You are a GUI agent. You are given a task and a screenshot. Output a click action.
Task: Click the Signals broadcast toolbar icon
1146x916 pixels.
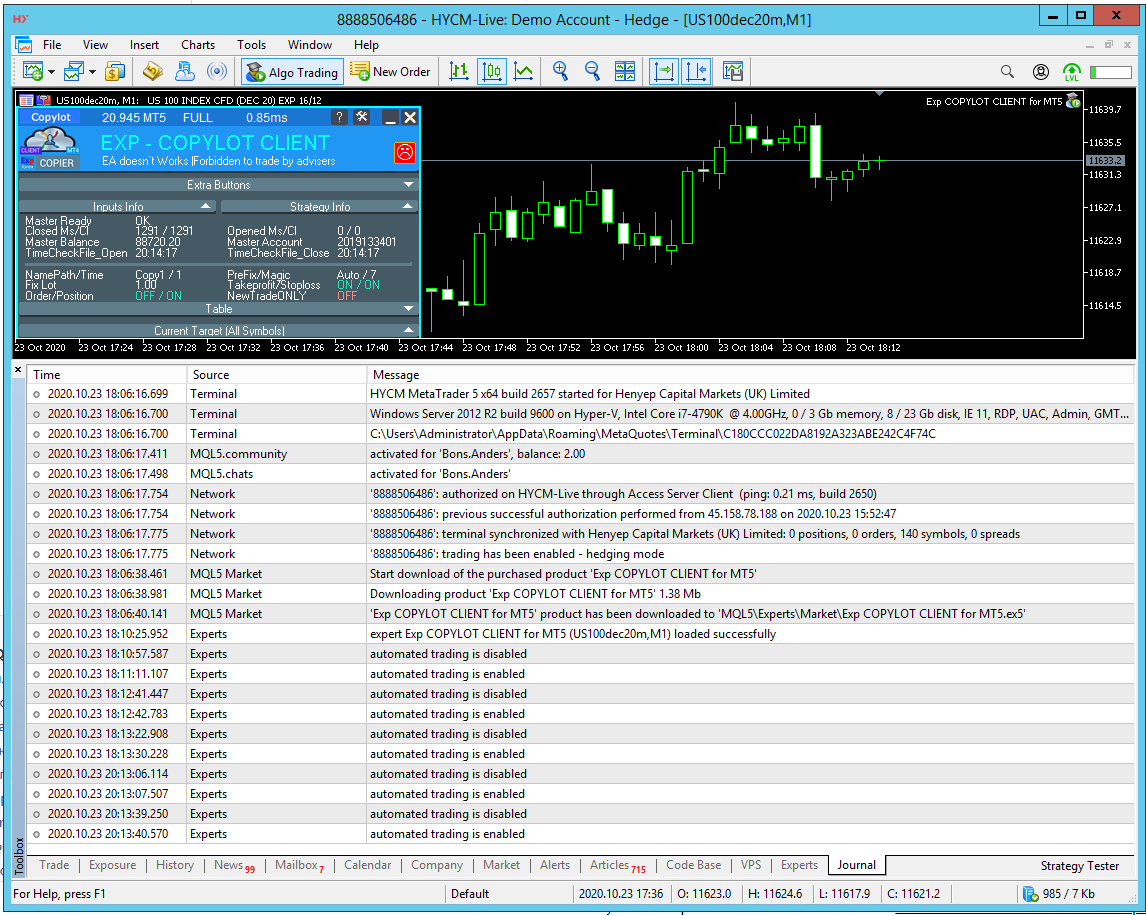click(216, 72)
